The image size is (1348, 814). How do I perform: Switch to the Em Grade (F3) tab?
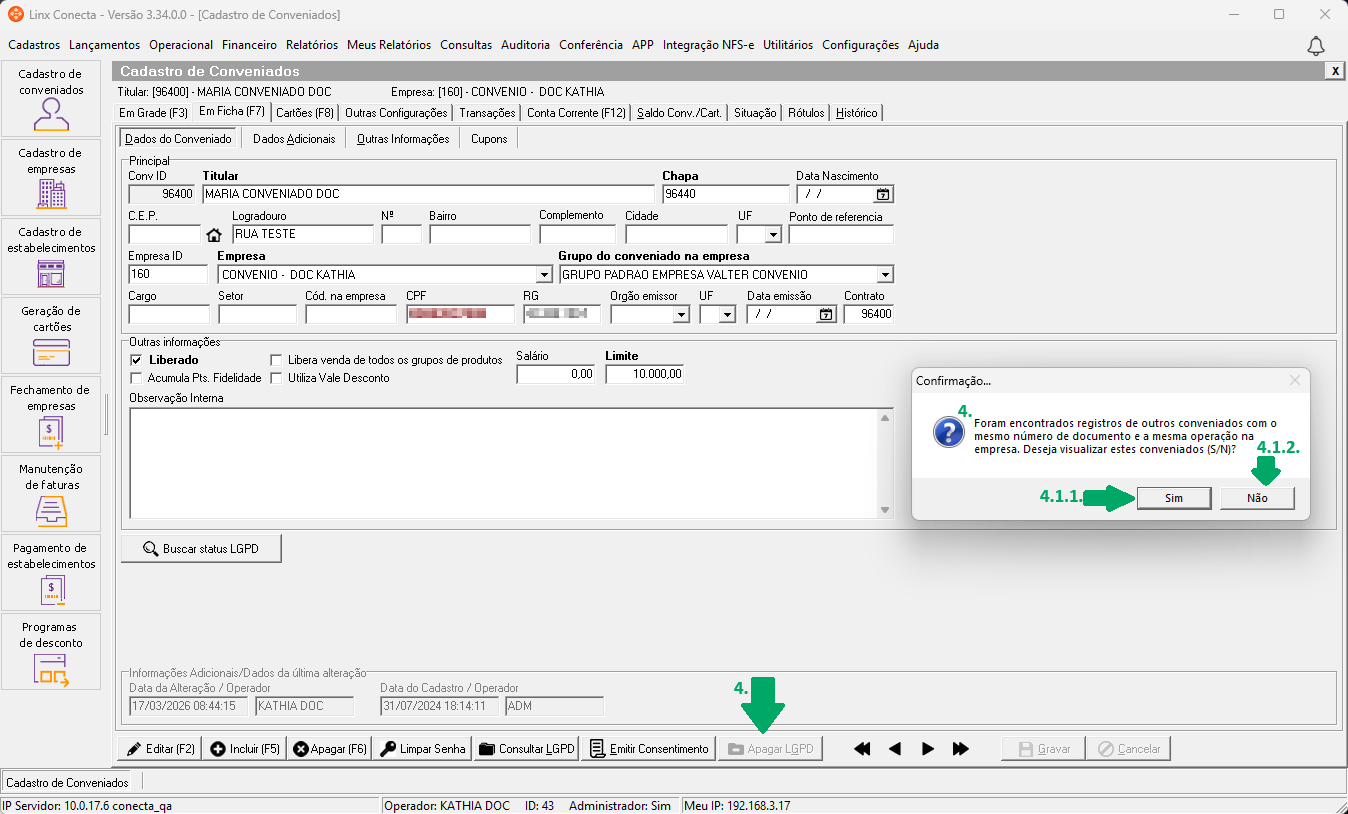point(153,113)
